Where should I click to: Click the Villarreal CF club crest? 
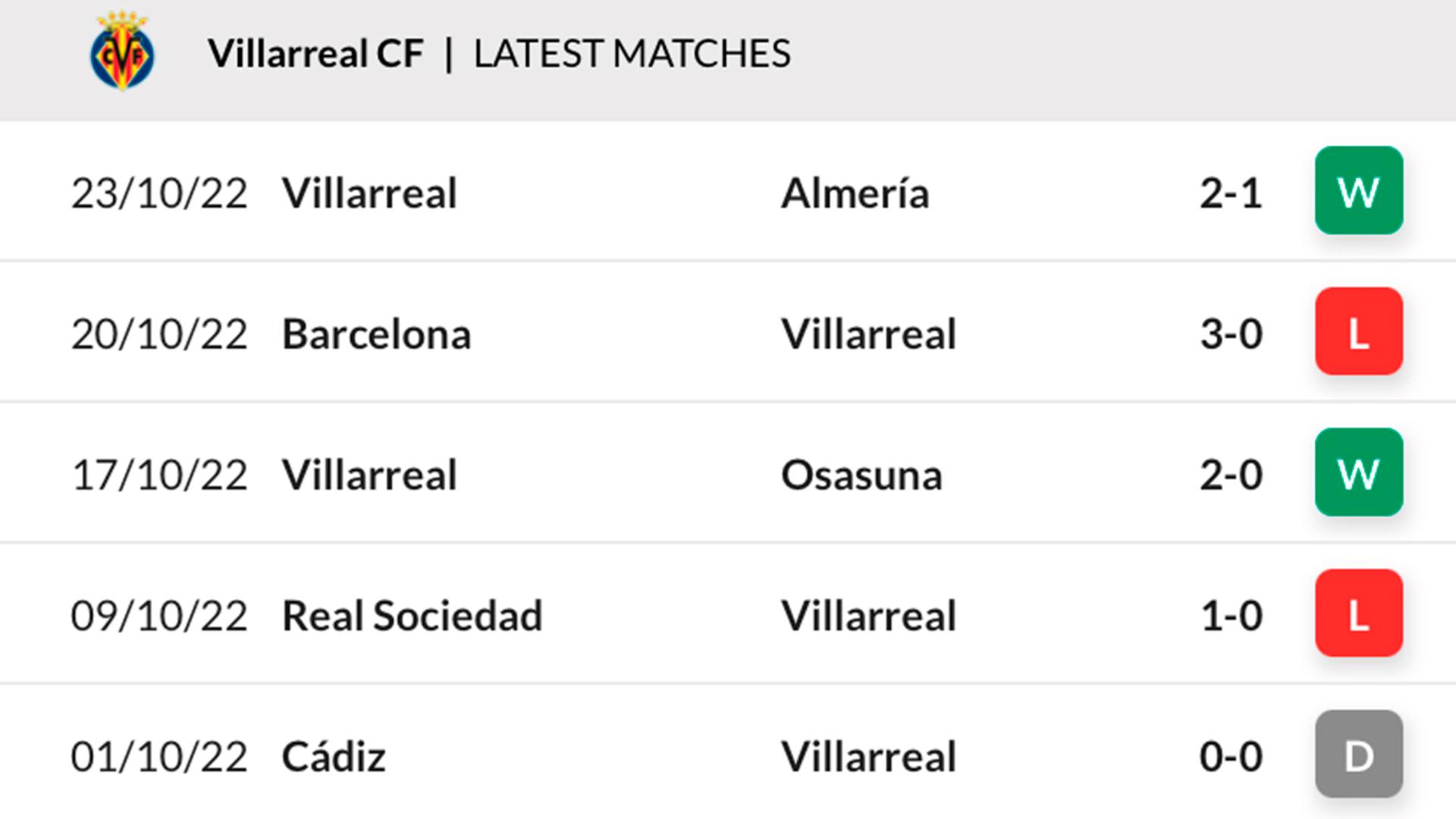[122, 52]
